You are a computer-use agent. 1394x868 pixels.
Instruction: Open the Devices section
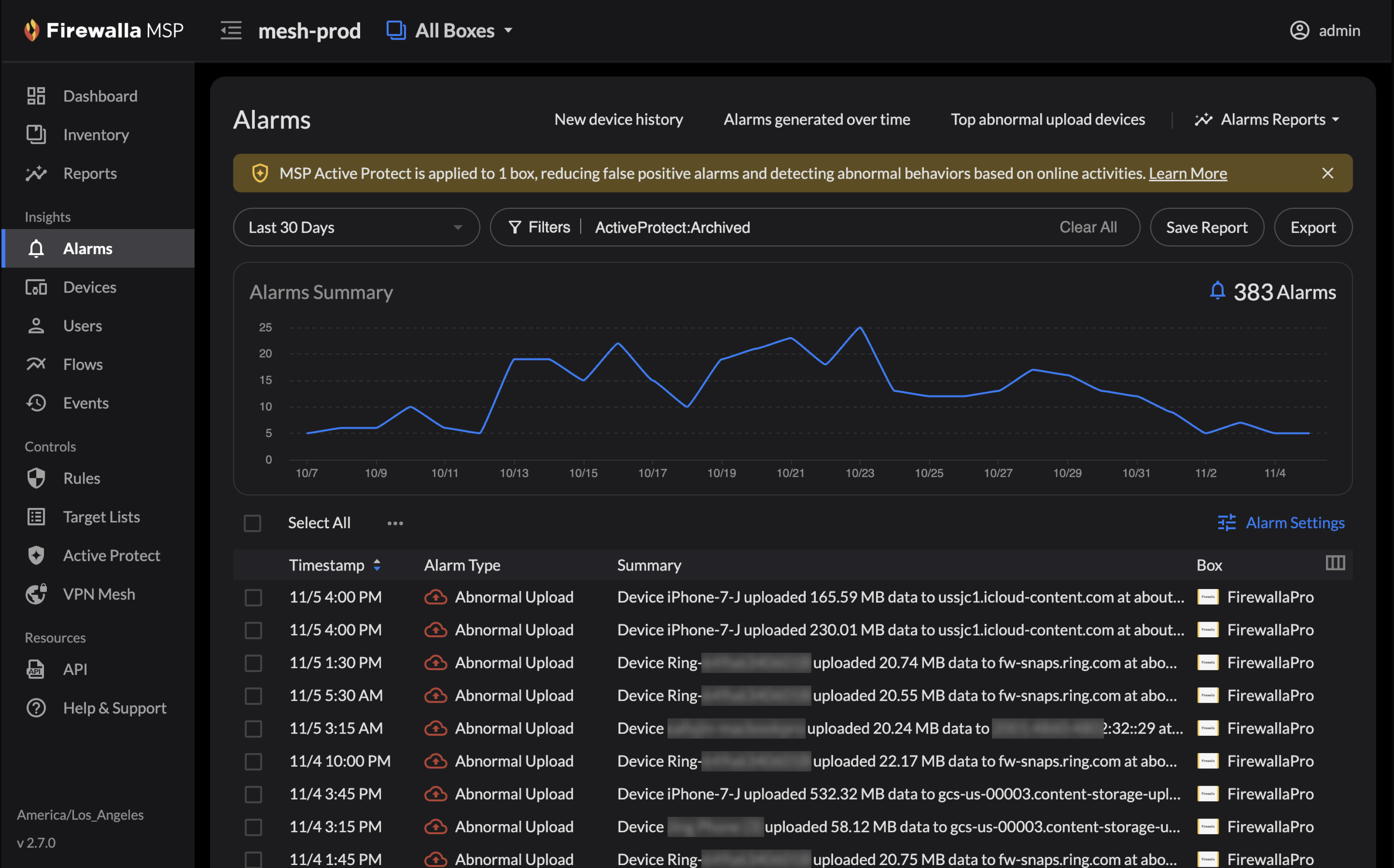(90, 287)
